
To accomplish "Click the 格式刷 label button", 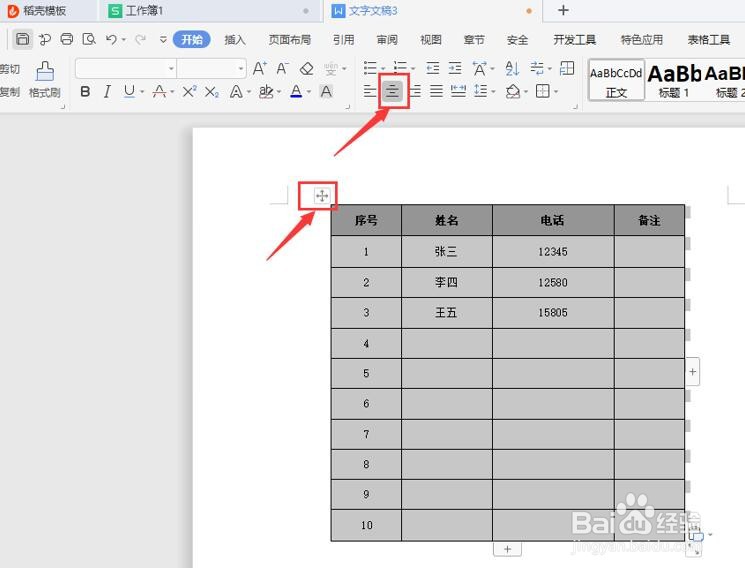I will pos(45,93).
